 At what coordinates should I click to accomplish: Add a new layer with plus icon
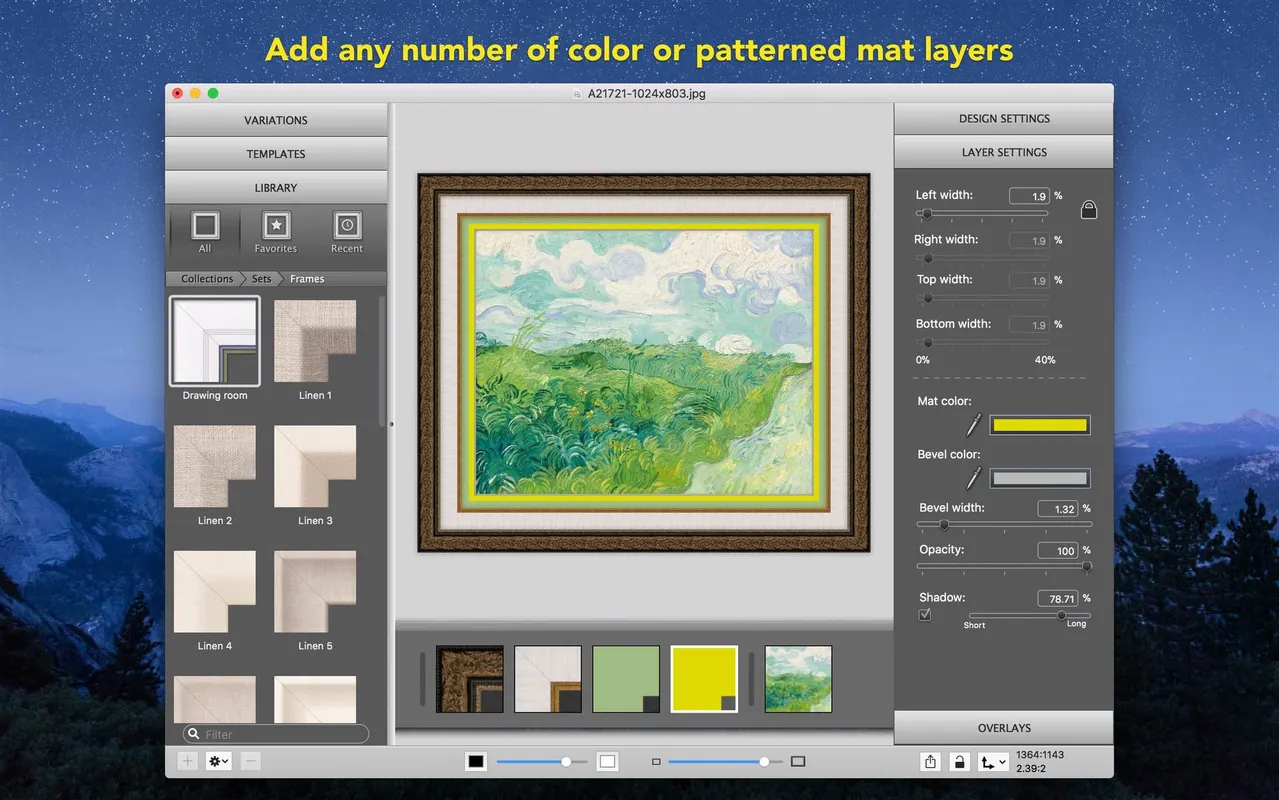pos(187,761)
